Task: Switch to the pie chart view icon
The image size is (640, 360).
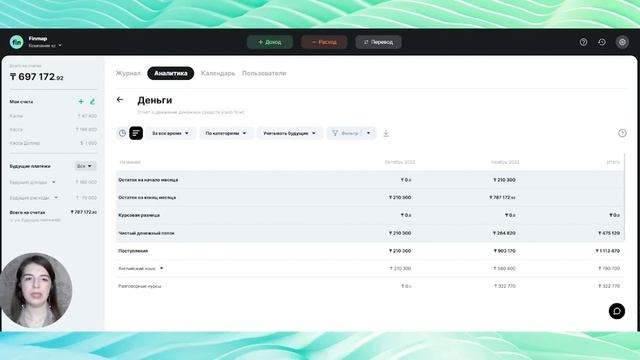Action: coord(122,133)
